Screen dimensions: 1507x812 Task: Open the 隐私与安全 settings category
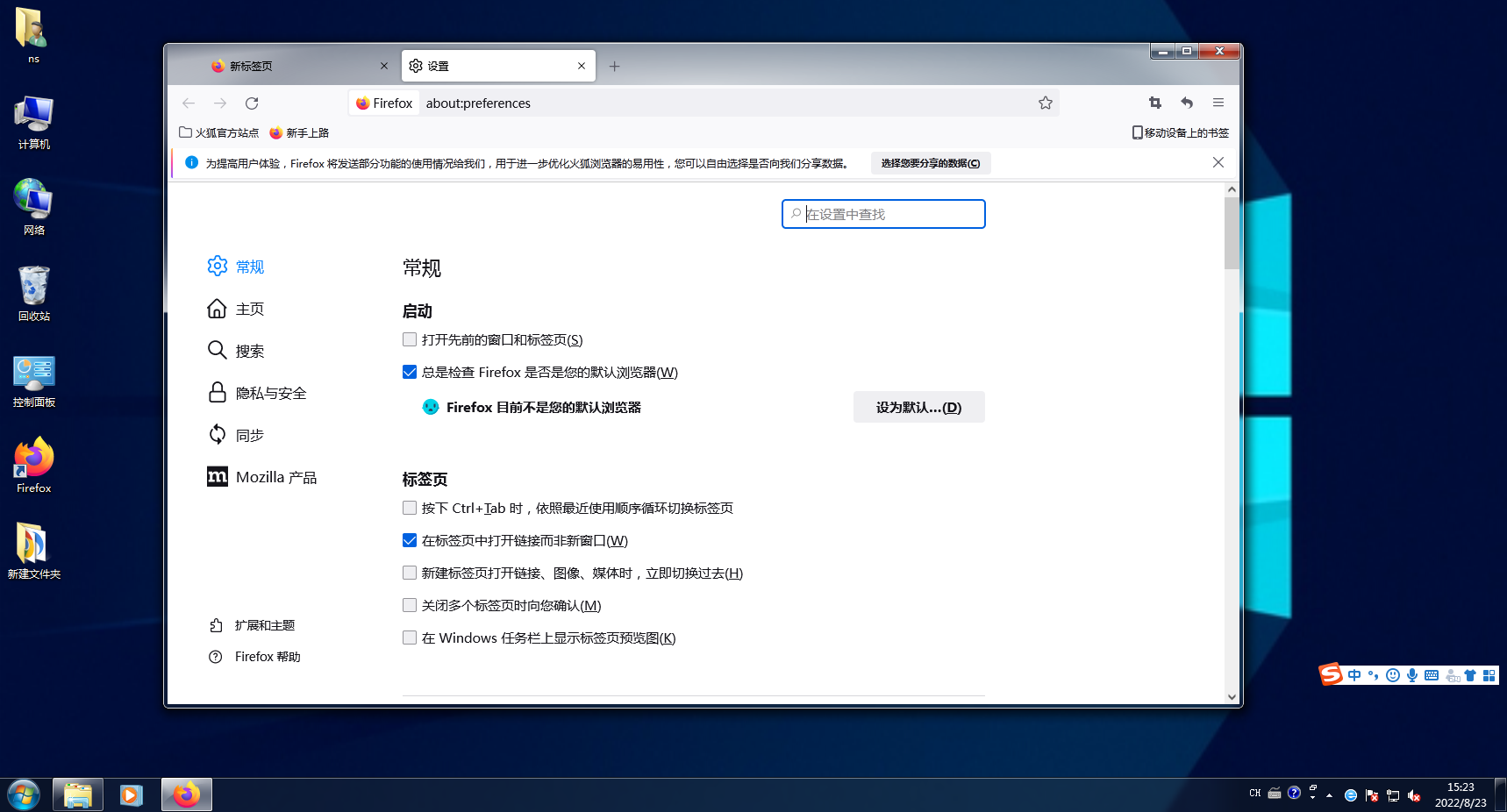(257, 393)
